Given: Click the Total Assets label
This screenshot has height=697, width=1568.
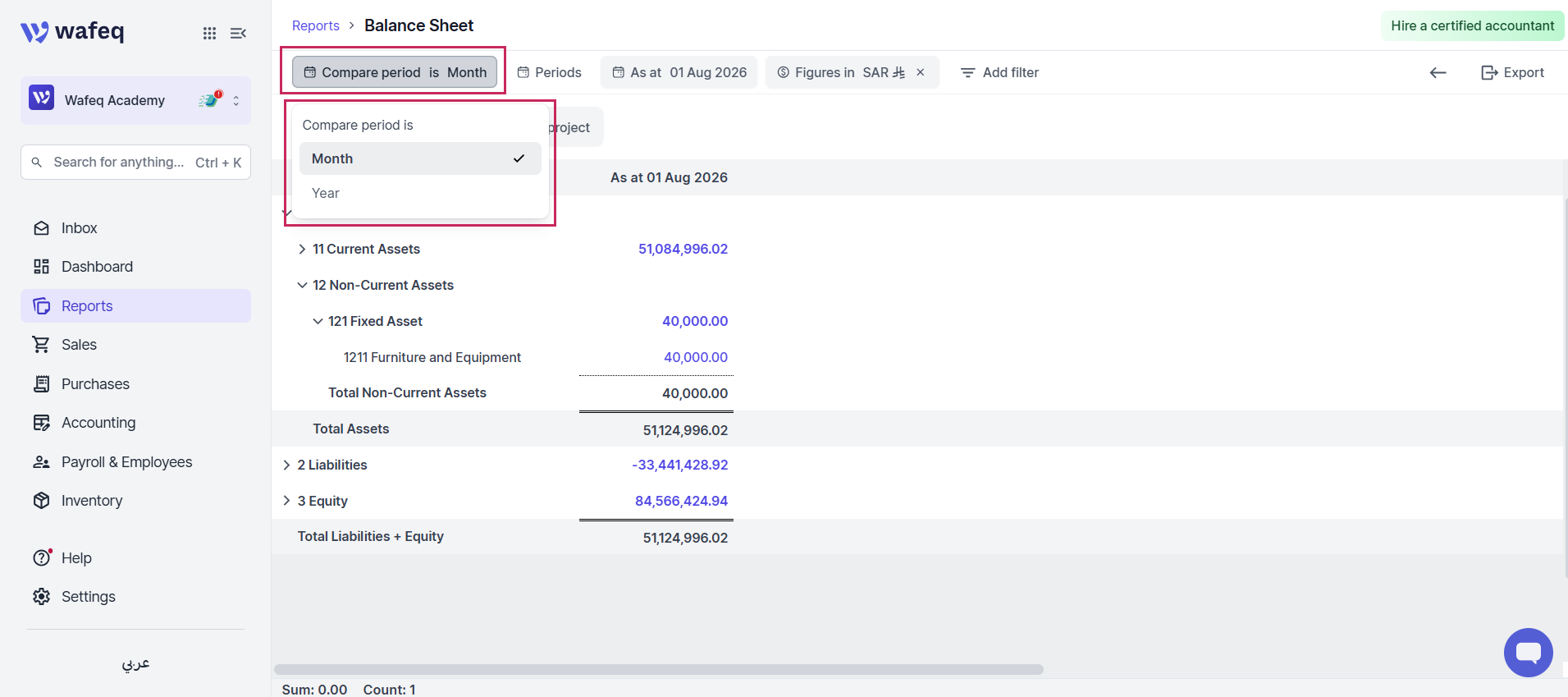Looking at the screenshot, I should pos(351,429).
